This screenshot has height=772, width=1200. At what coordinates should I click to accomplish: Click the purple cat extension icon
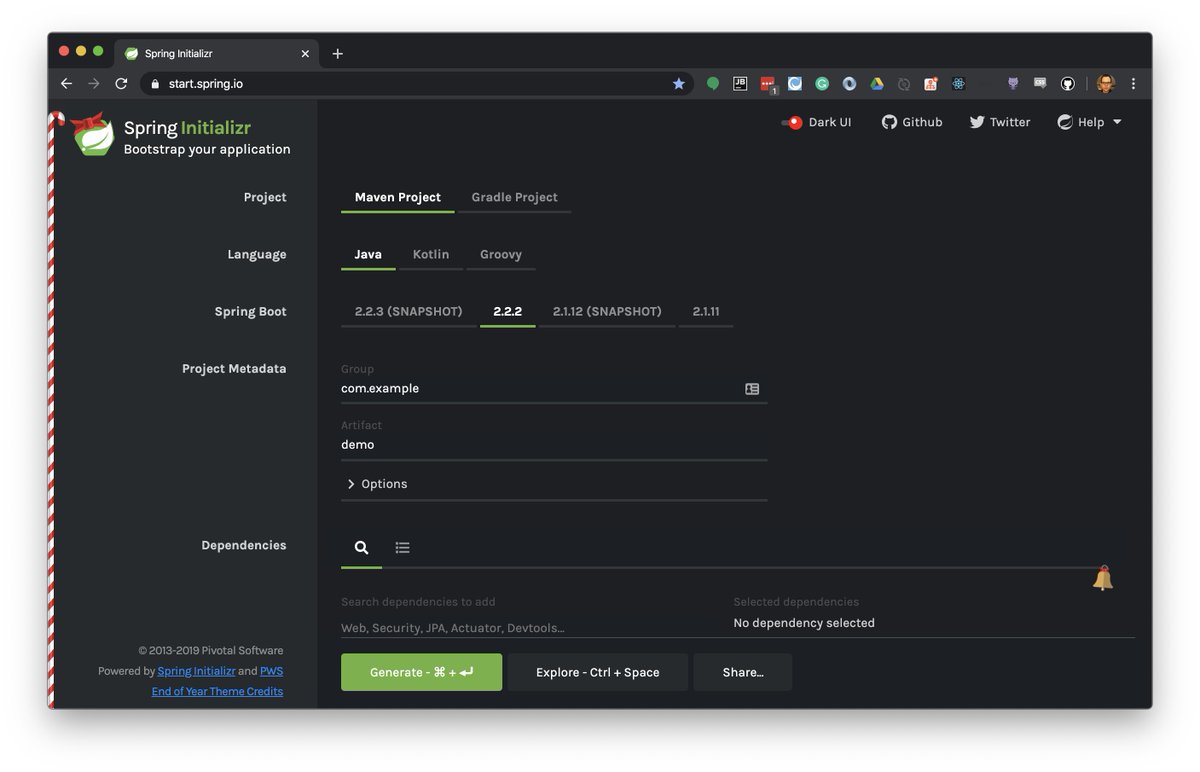1013,84
